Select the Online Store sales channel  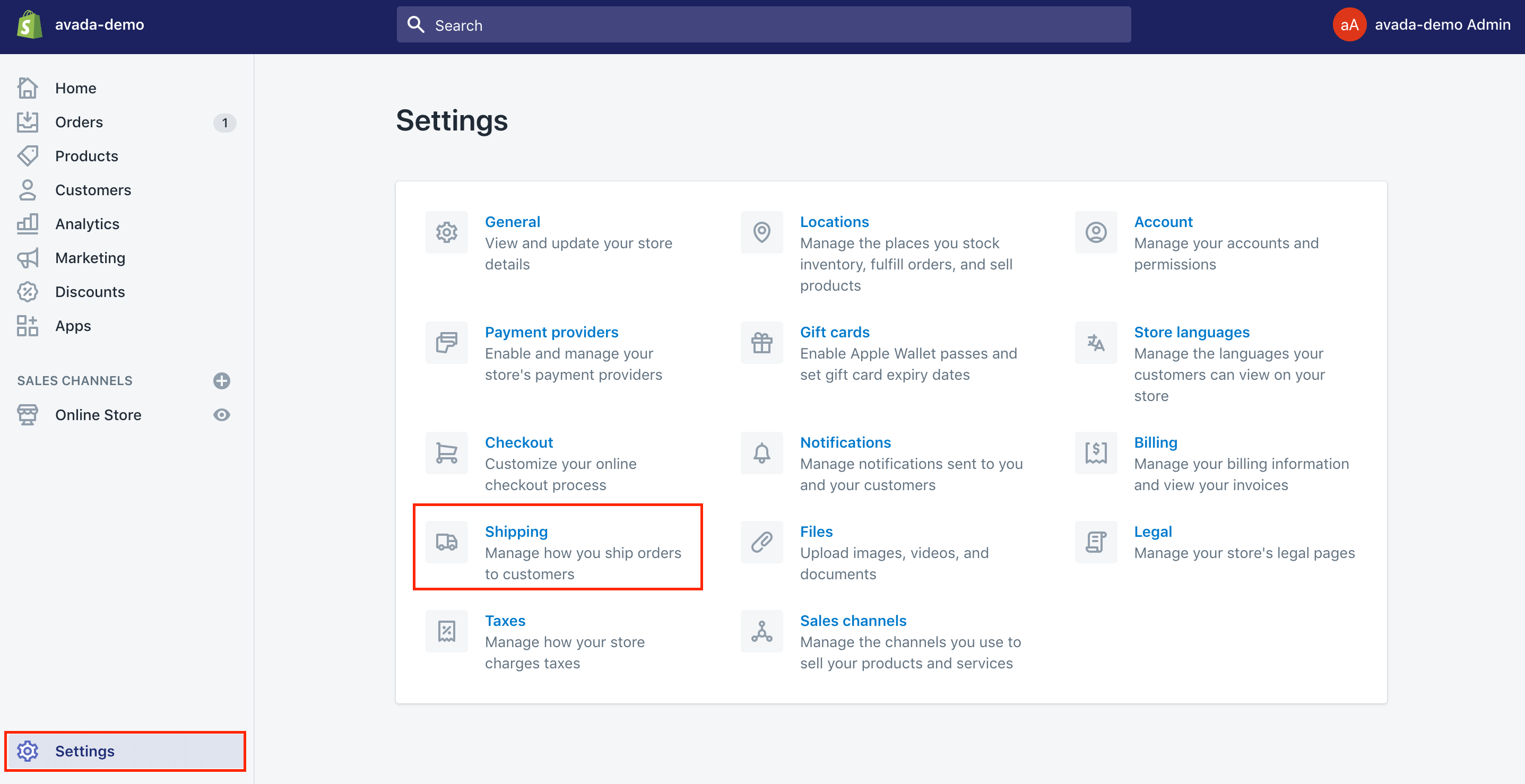click(97, 414)
